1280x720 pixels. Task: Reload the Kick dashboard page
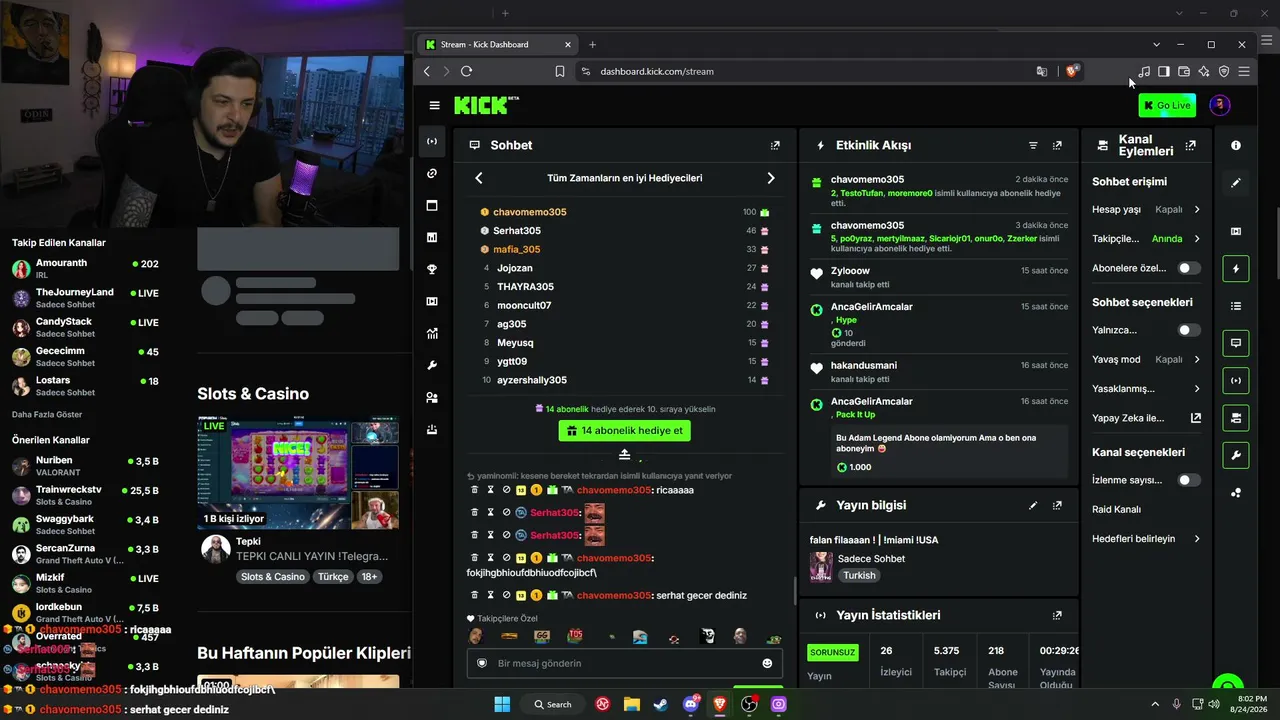click(466, 71)
